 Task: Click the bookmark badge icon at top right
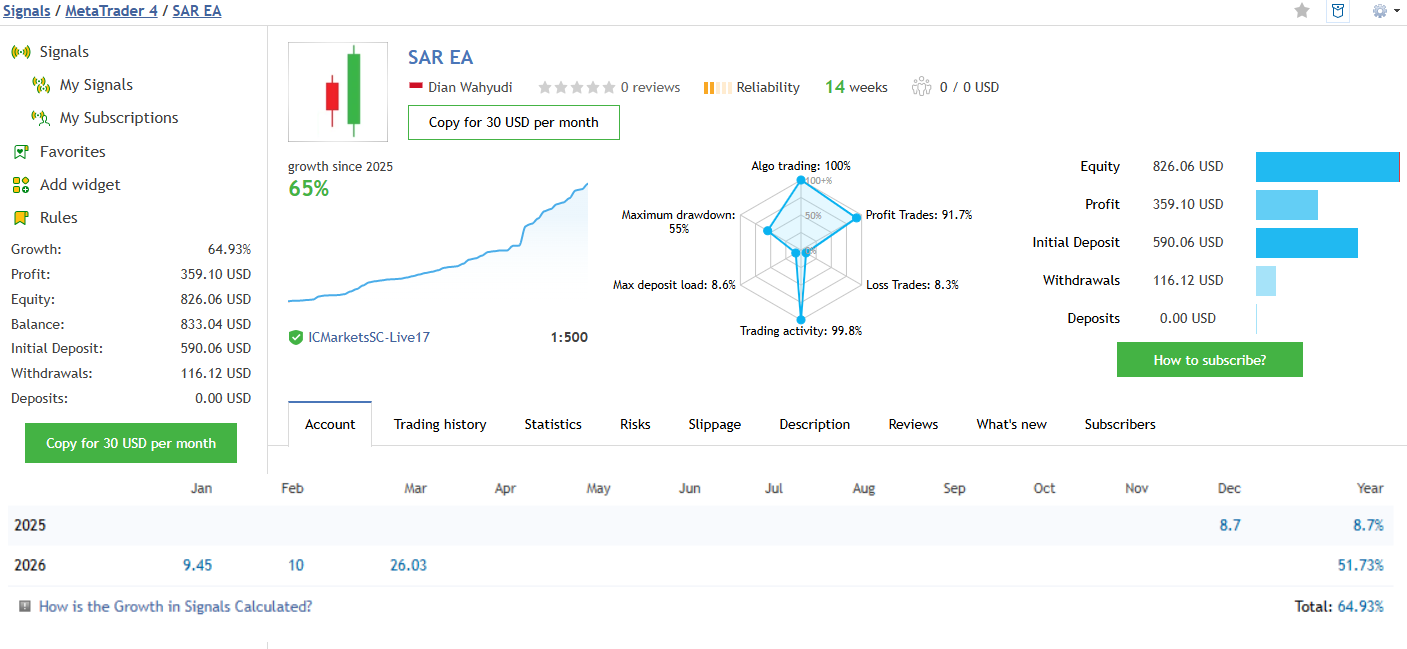pos(1337,11)
